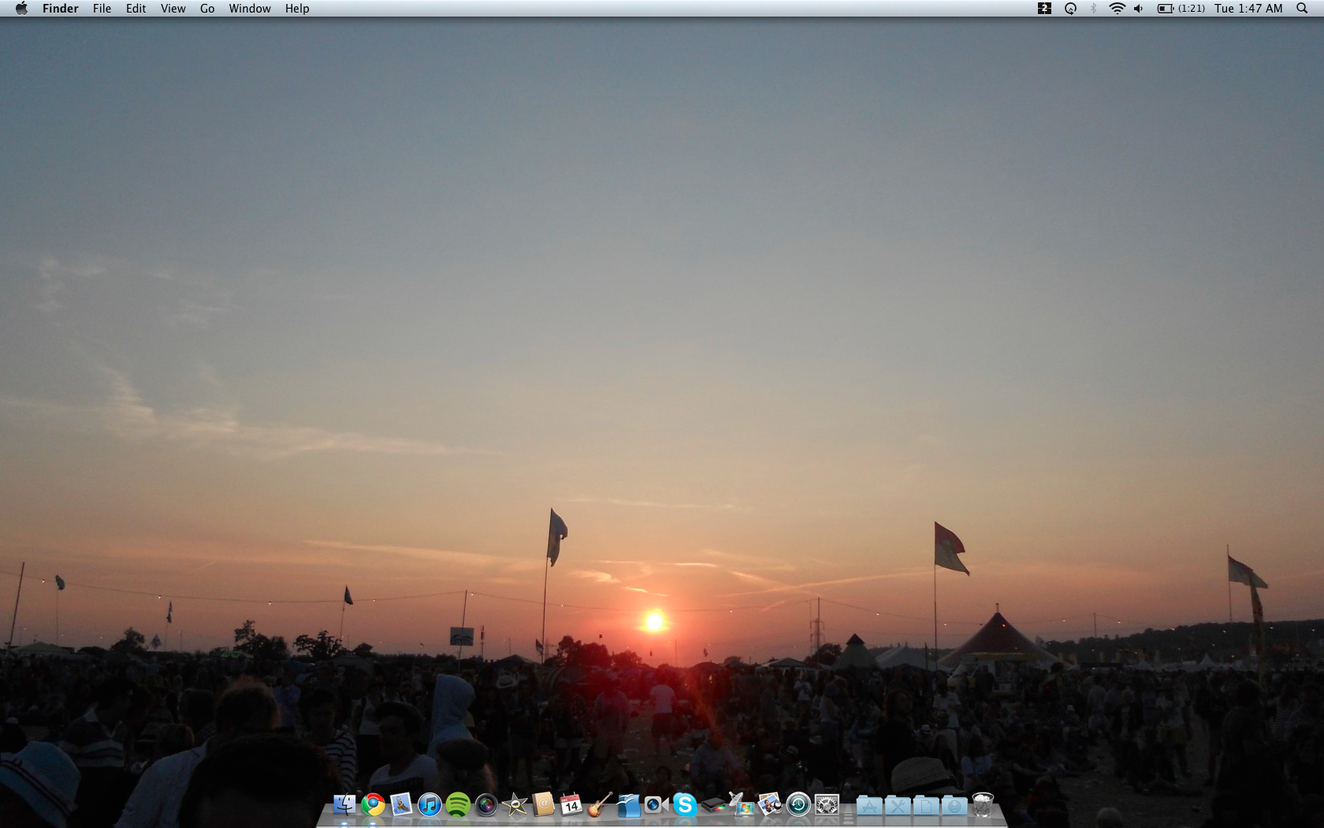Open the Downloads folder stack in Dock
The width and height of the screenshot is (1324, 828).
[954, 805]
